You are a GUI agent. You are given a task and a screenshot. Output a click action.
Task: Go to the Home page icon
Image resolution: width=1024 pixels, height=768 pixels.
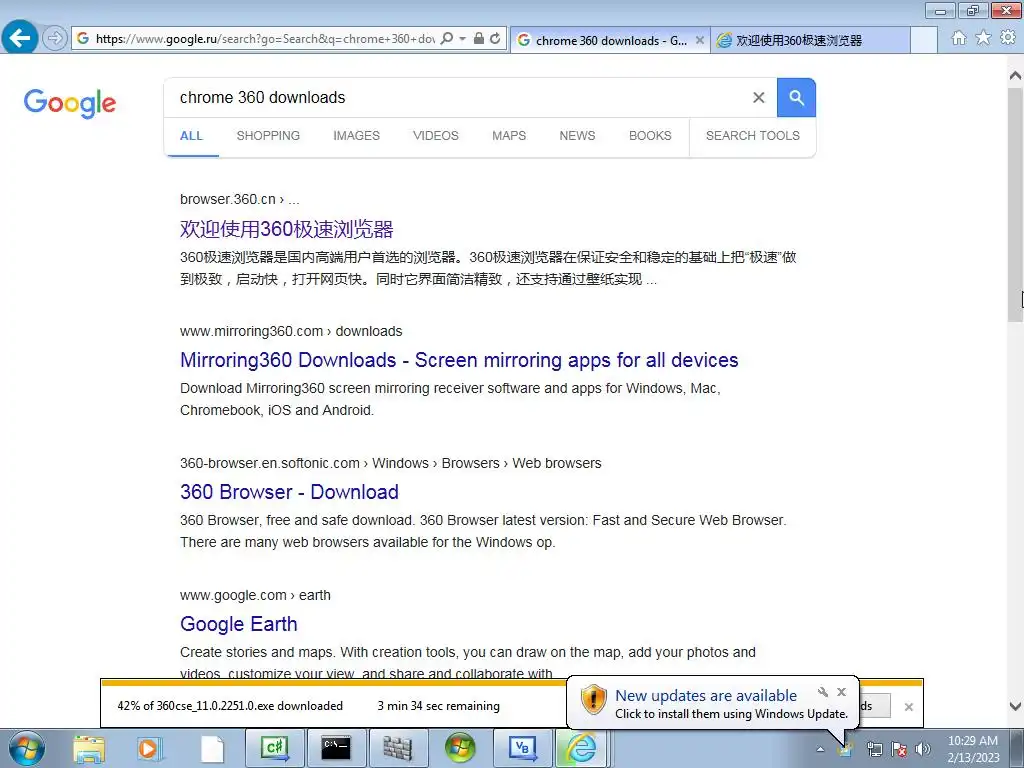point(959,38)
